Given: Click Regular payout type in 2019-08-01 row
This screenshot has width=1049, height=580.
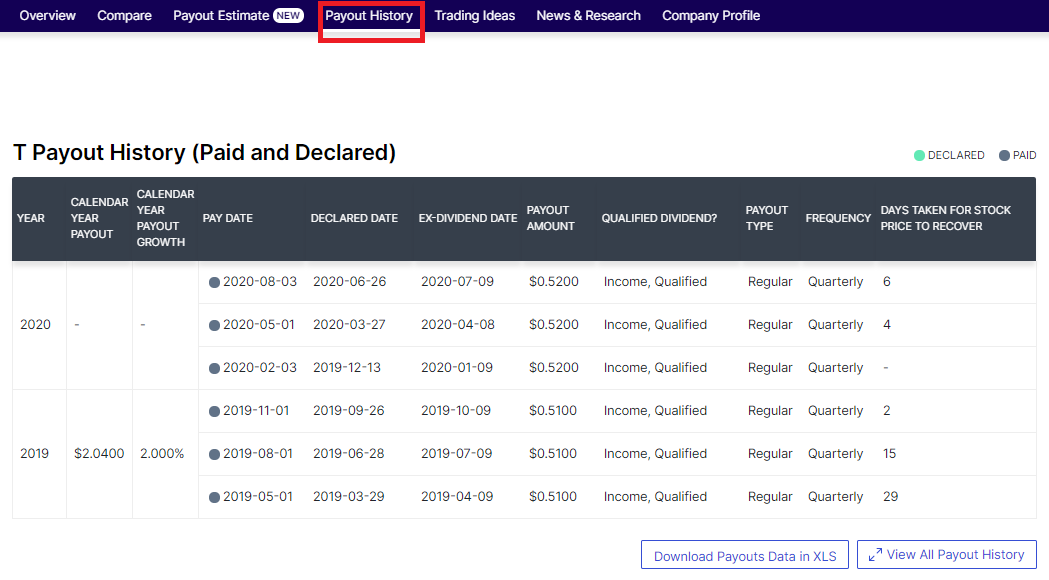Looking at the screenshot, I should pyautogui.click(x=770, y=454).
